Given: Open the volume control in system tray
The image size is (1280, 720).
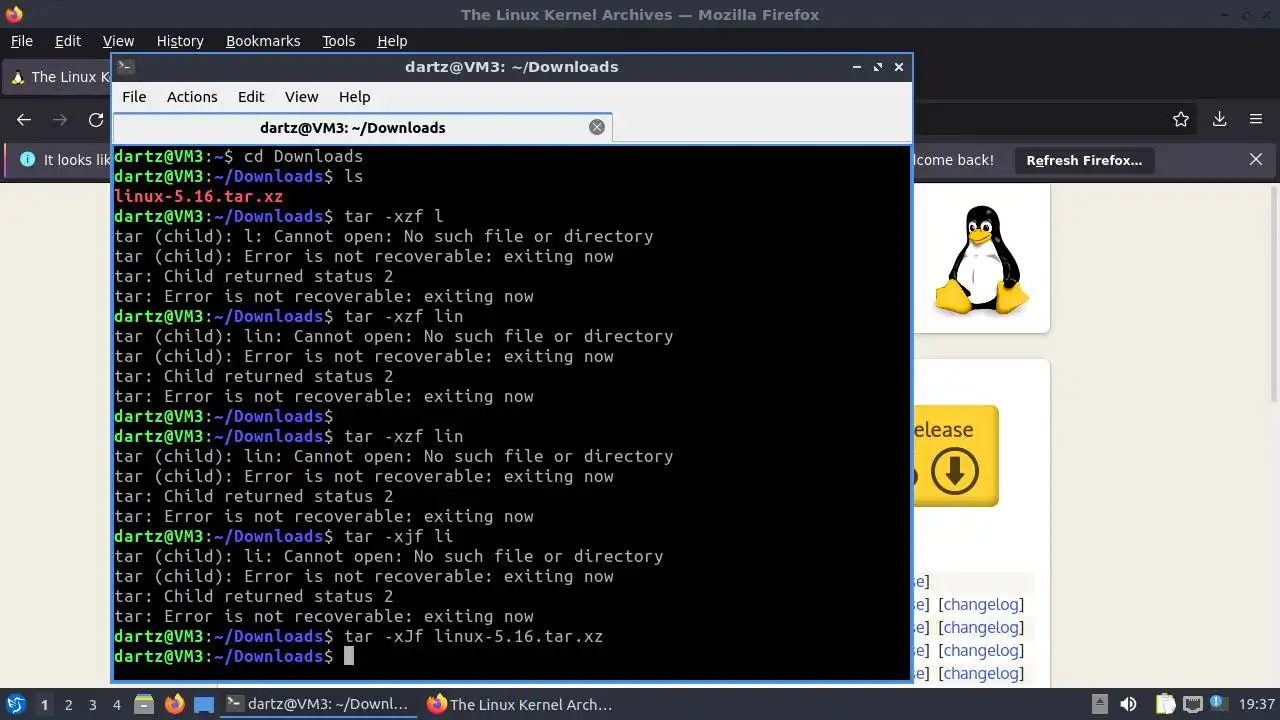Looking at the screenshot, I should coord(1128,704).
